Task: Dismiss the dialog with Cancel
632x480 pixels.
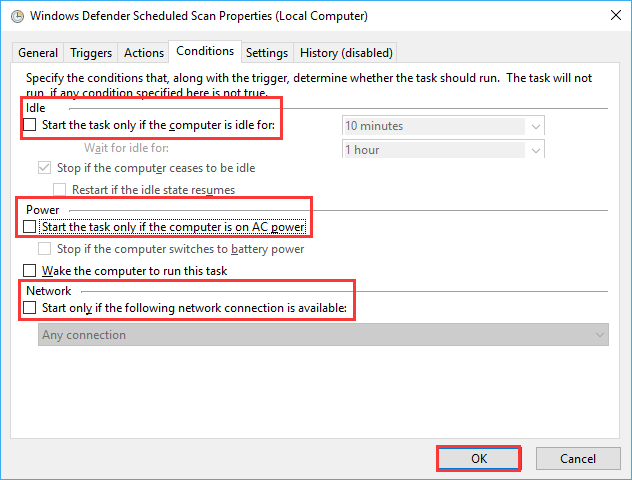Action: pos(578,458)
